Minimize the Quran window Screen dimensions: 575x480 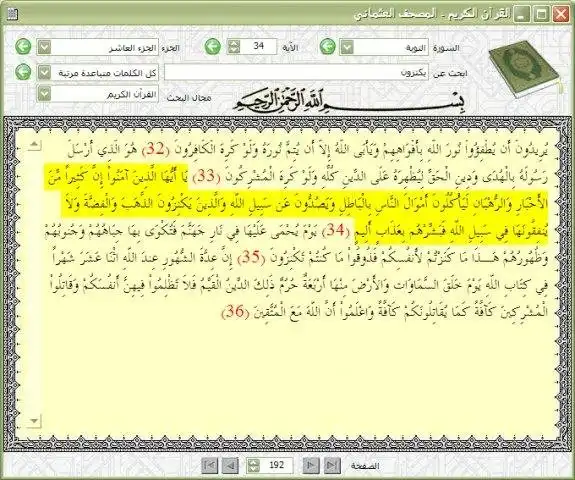click(521, 14)
